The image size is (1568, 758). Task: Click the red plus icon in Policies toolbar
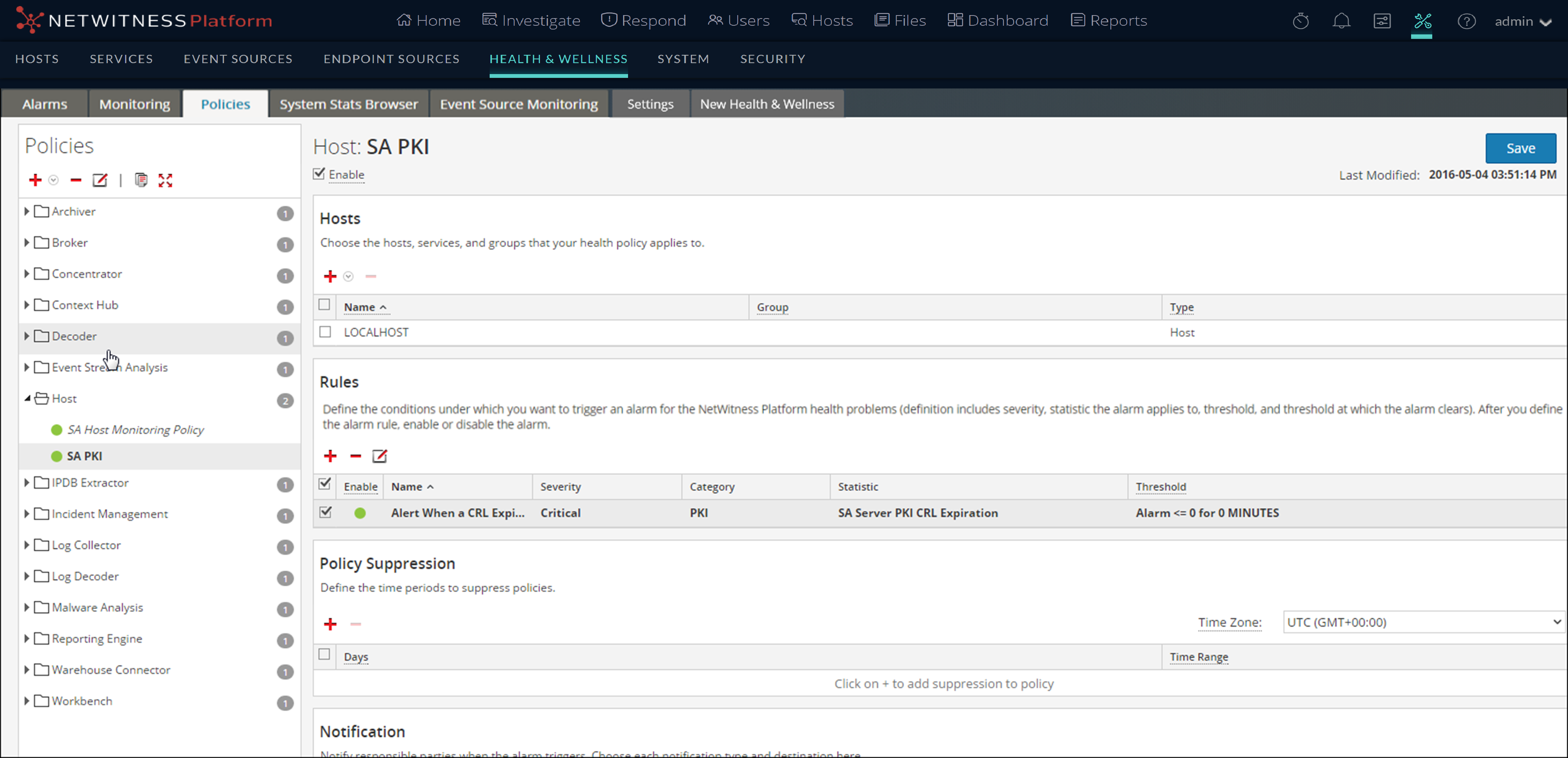tap(35, 180)
